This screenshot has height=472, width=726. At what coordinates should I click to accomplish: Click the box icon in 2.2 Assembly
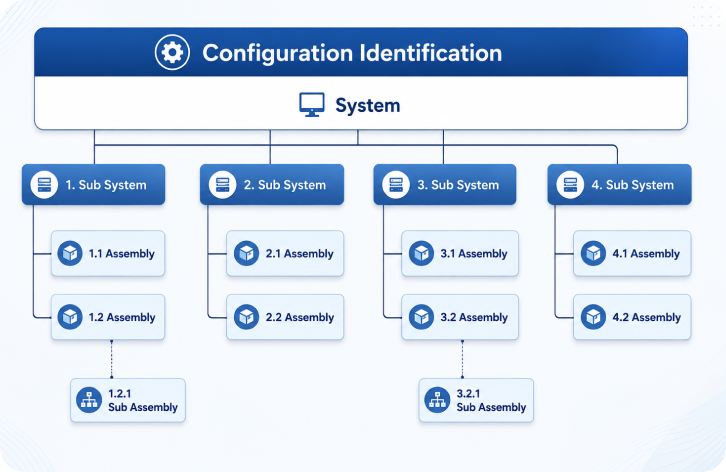coord(246,317)
